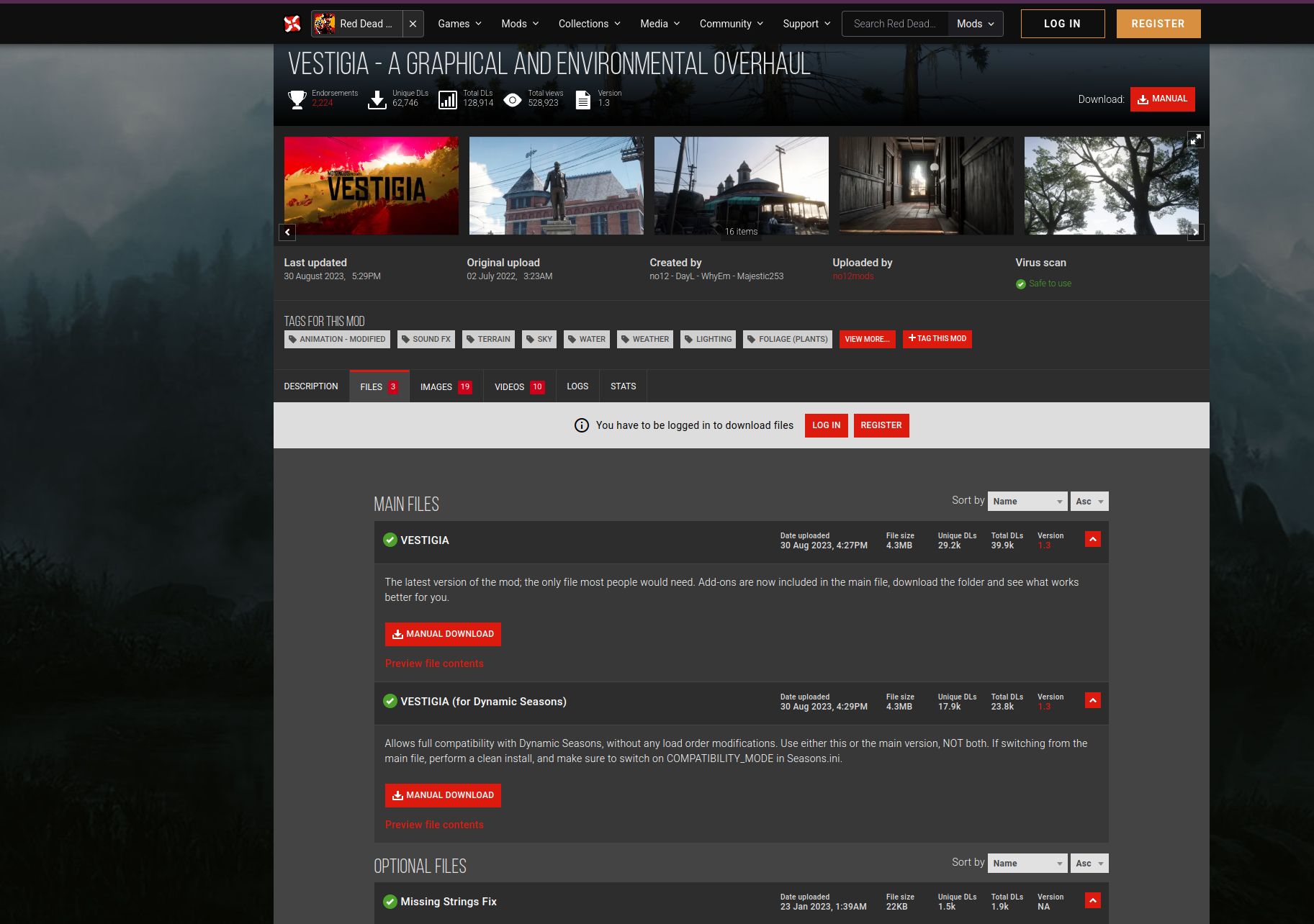The width and height of the screenshot is (1314, 924).
Task: Expand the gallery to fullscreen
Action: coord(1195,140)
